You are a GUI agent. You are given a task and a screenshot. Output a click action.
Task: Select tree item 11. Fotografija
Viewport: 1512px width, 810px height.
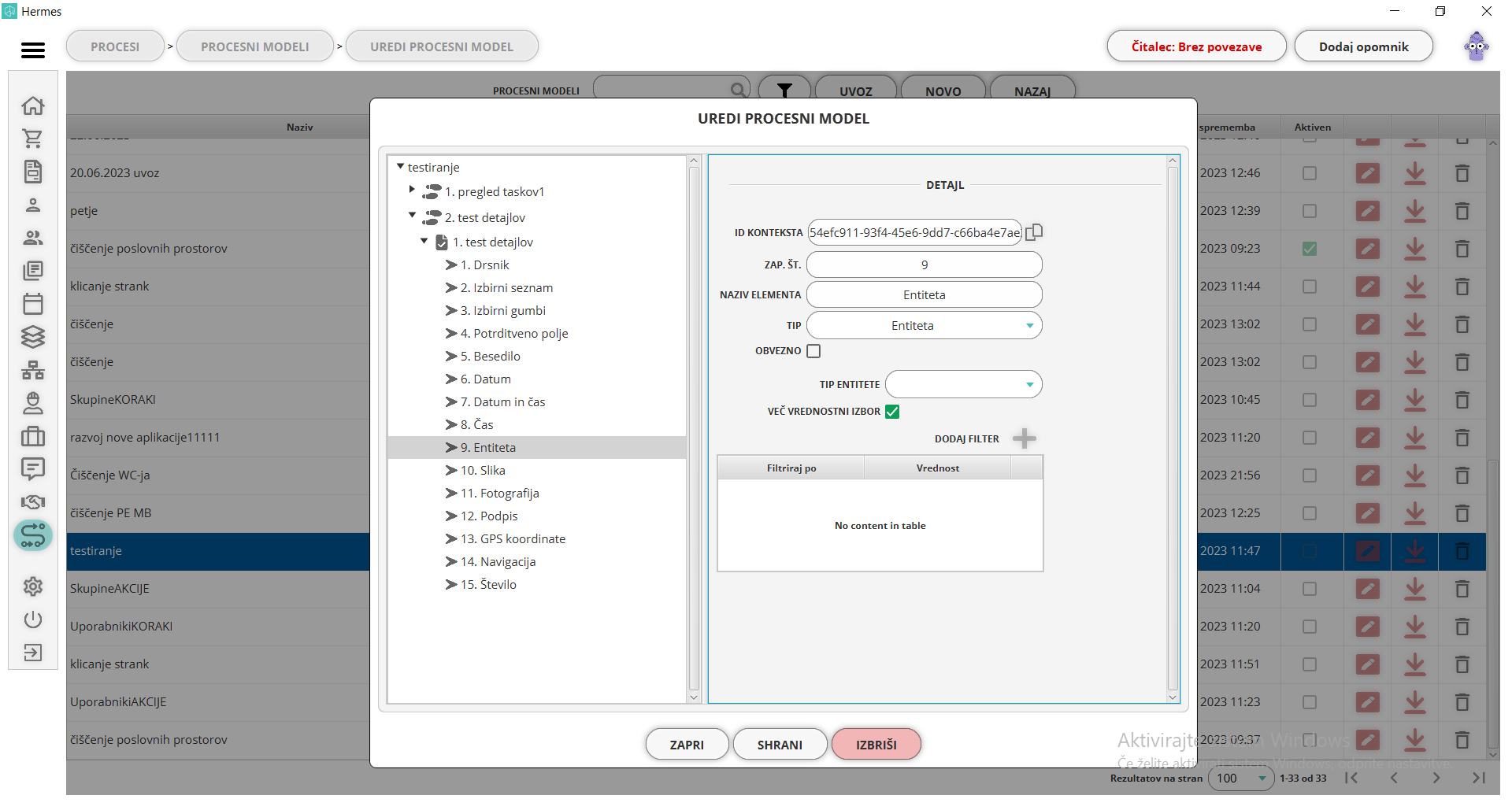499,494
